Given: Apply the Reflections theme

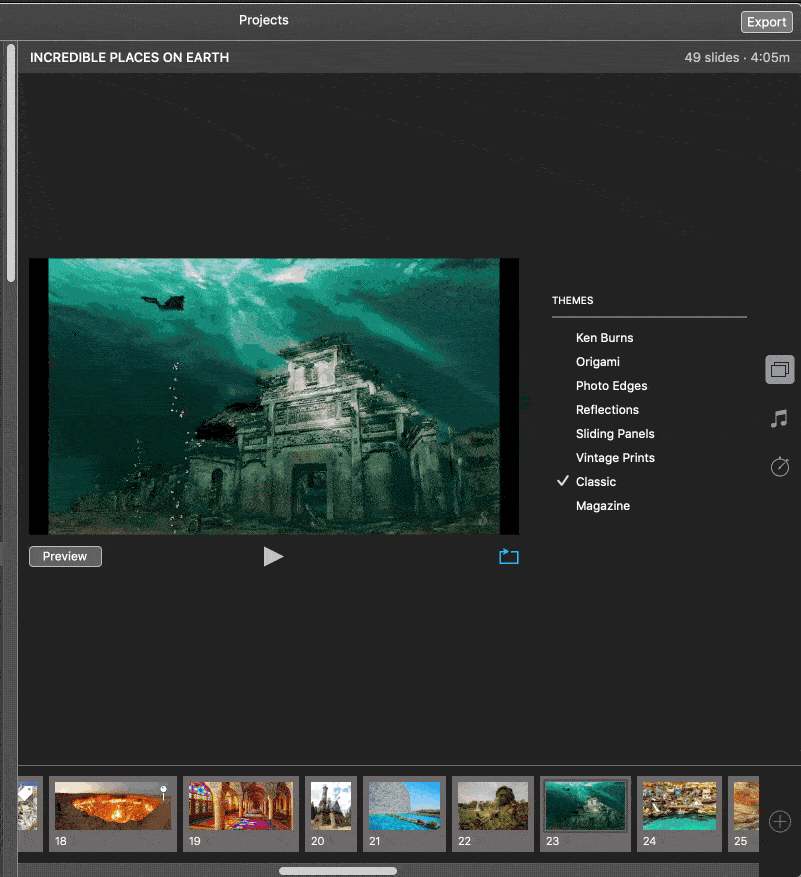Looking at the screenshot, I should coord(607,410).
